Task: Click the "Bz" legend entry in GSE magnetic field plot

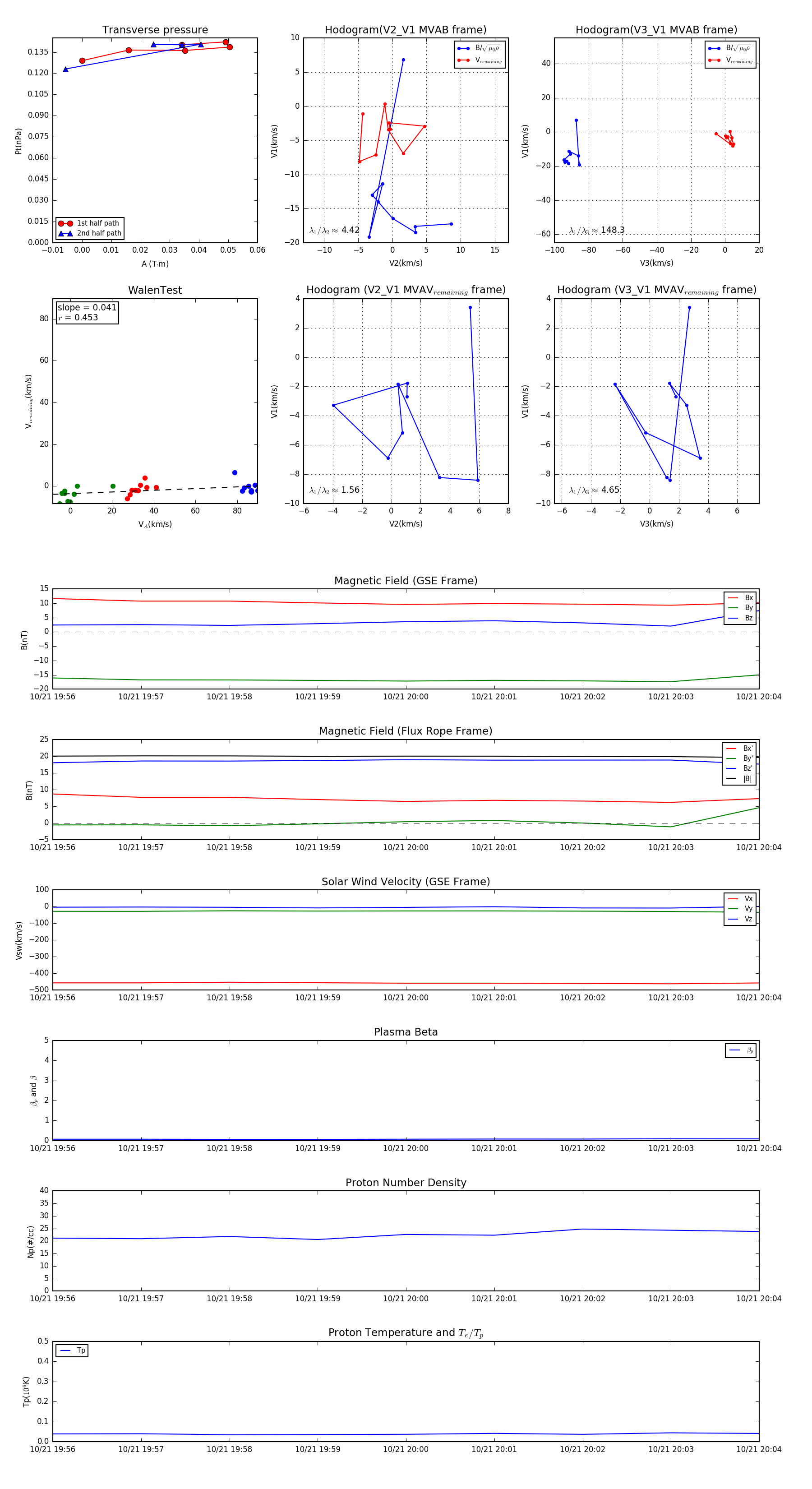Action: tap(740, 618)
